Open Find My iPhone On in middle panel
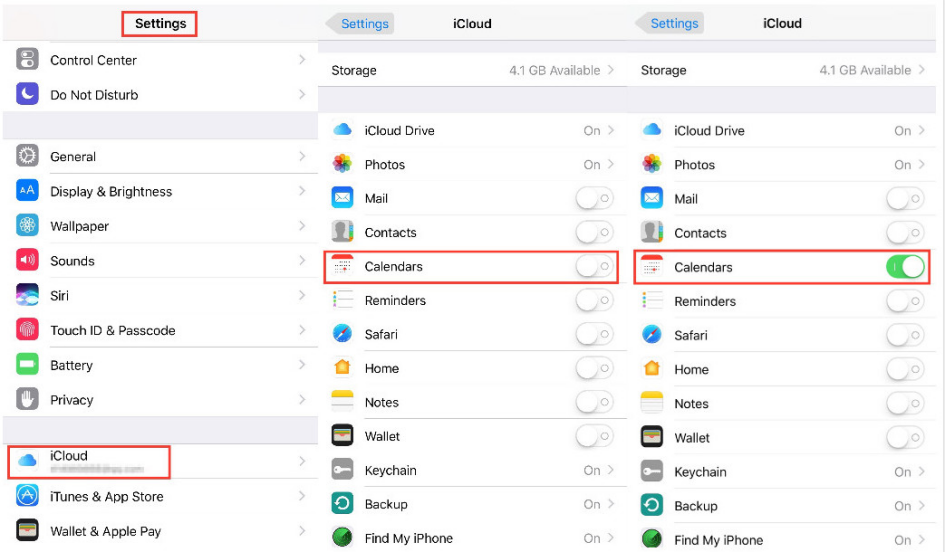The width and height of the screenshot is (945, 552). coord(598,538)
